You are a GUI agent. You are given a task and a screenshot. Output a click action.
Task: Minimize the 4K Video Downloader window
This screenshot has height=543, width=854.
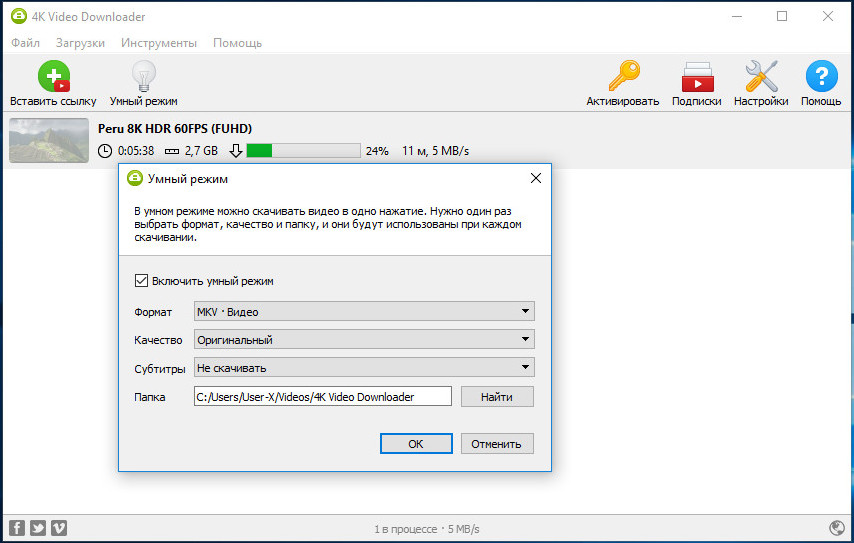point(737,16)
